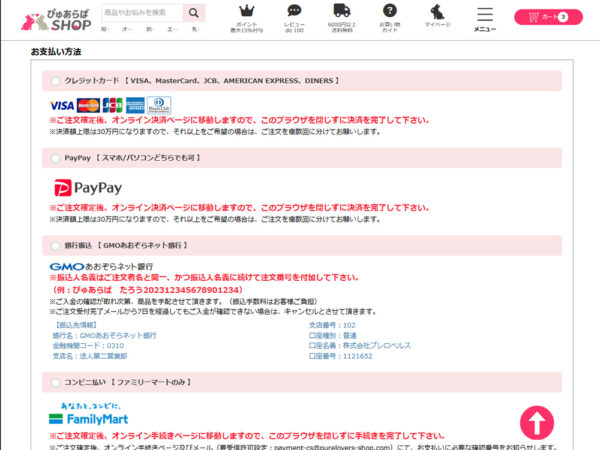600x450 pixels.
Task: Click the pink scroll-to-top arrow button
Action: click(x=537, y=423)
